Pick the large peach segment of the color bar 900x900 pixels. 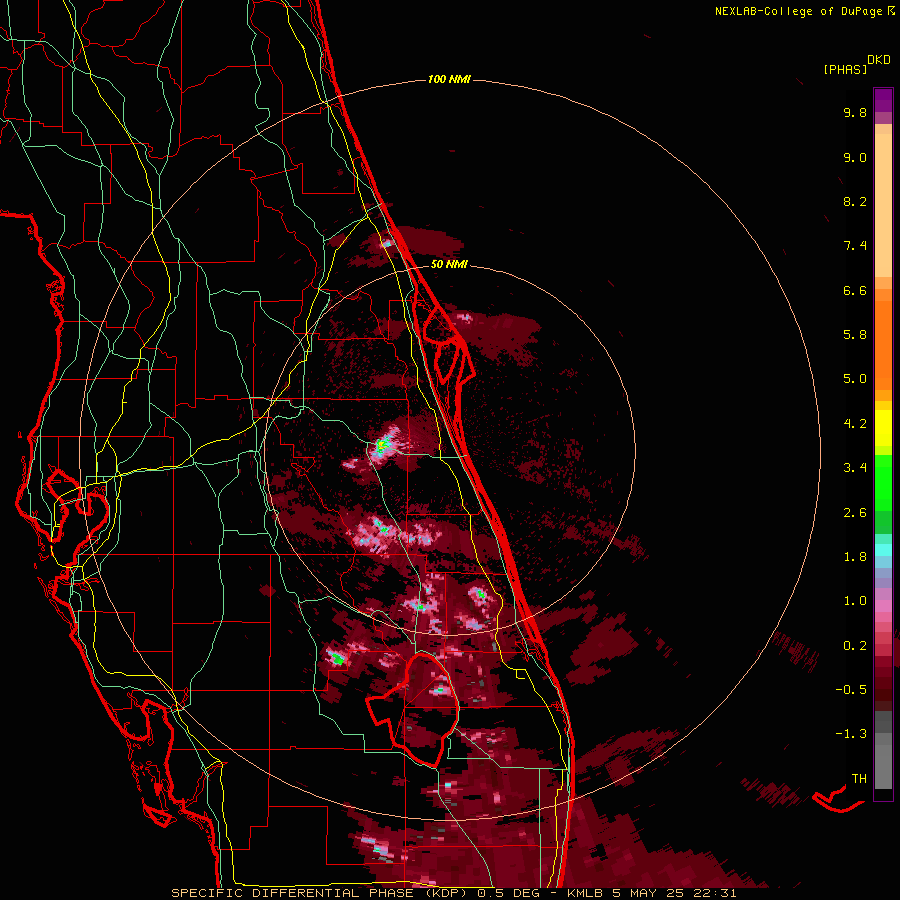[883, 205]
